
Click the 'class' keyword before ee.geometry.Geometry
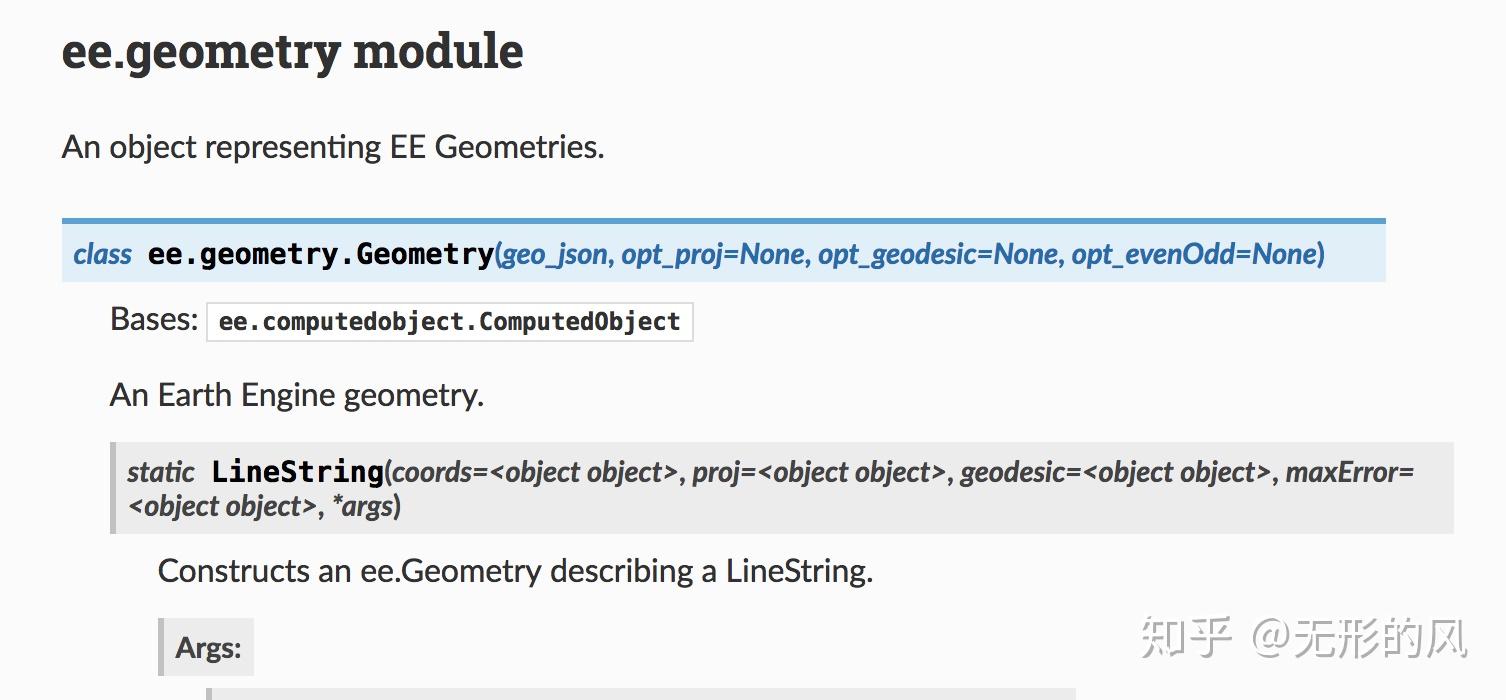pos(102,255)
